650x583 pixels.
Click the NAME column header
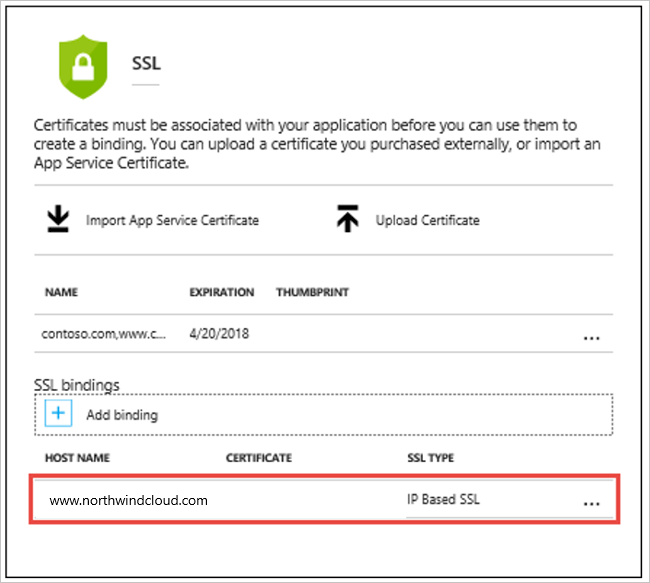point(61,292)
